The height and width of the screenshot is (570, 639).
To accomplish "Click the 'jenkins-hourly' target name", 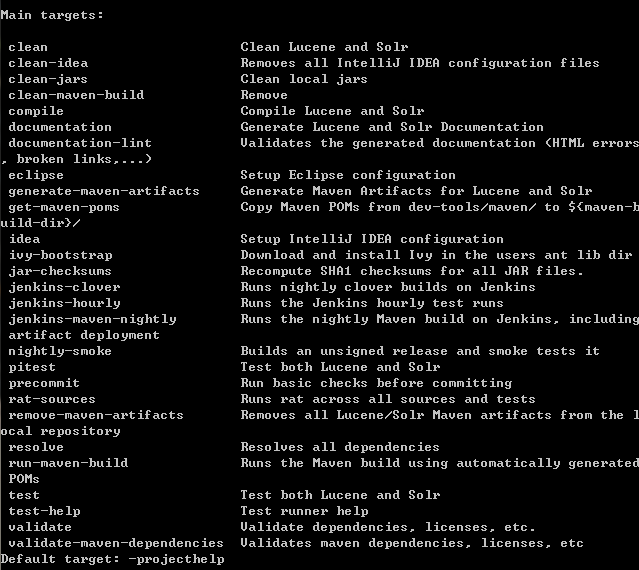I will coord(64,303).
